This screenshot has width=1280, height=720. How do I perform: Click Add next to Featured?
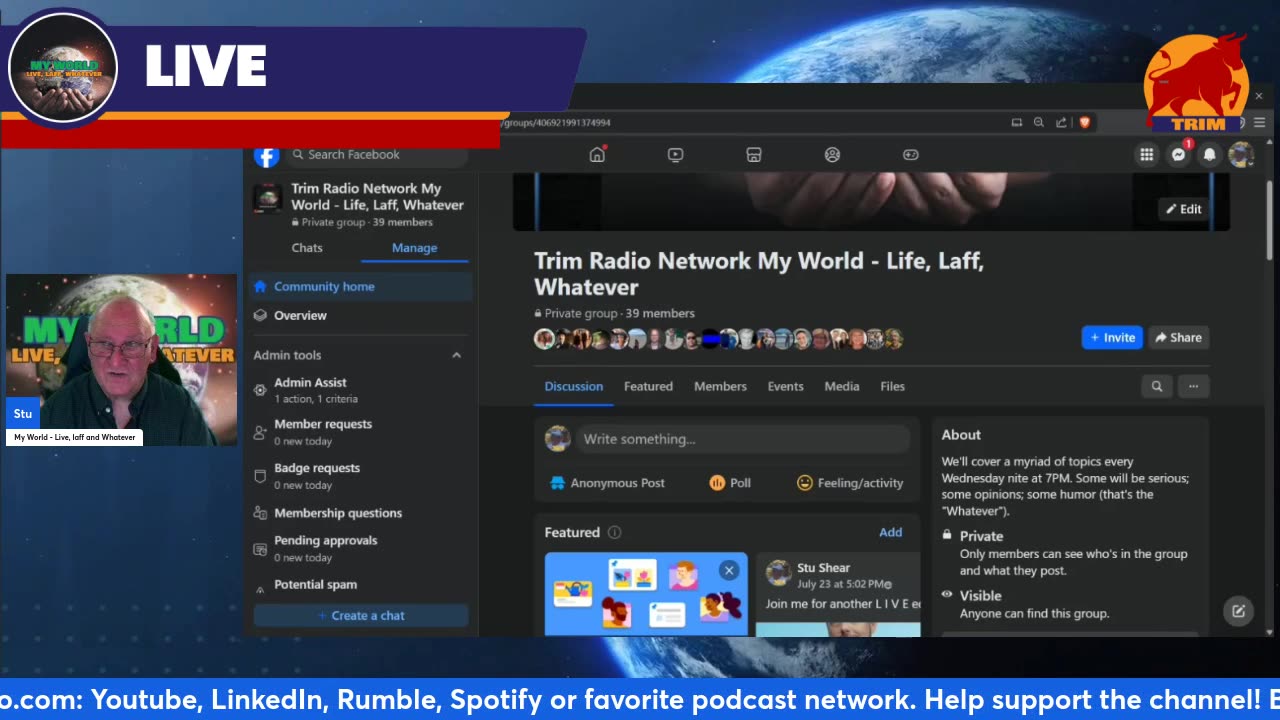click(890, 532)
